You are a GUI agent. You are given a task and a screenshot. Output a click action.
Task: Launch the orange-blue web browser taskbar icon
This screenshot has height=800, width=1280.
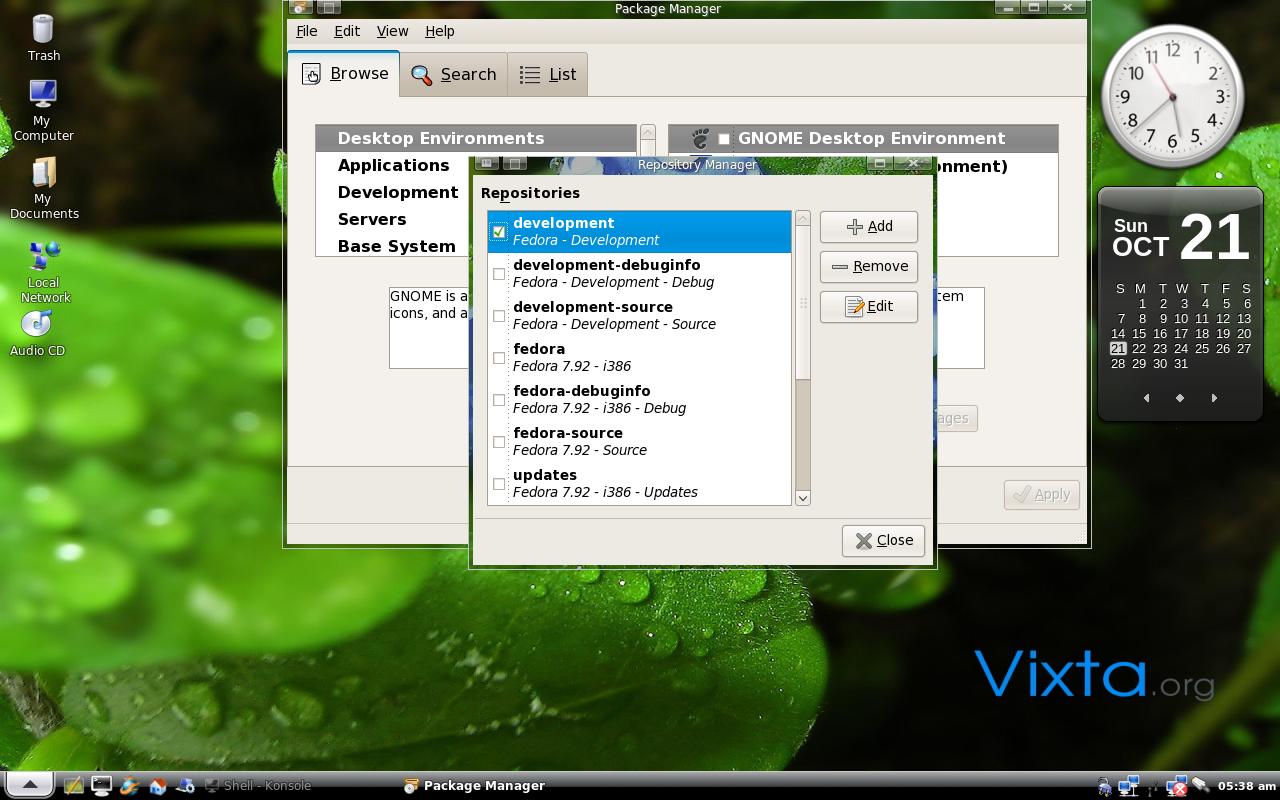tap(129, 786)
